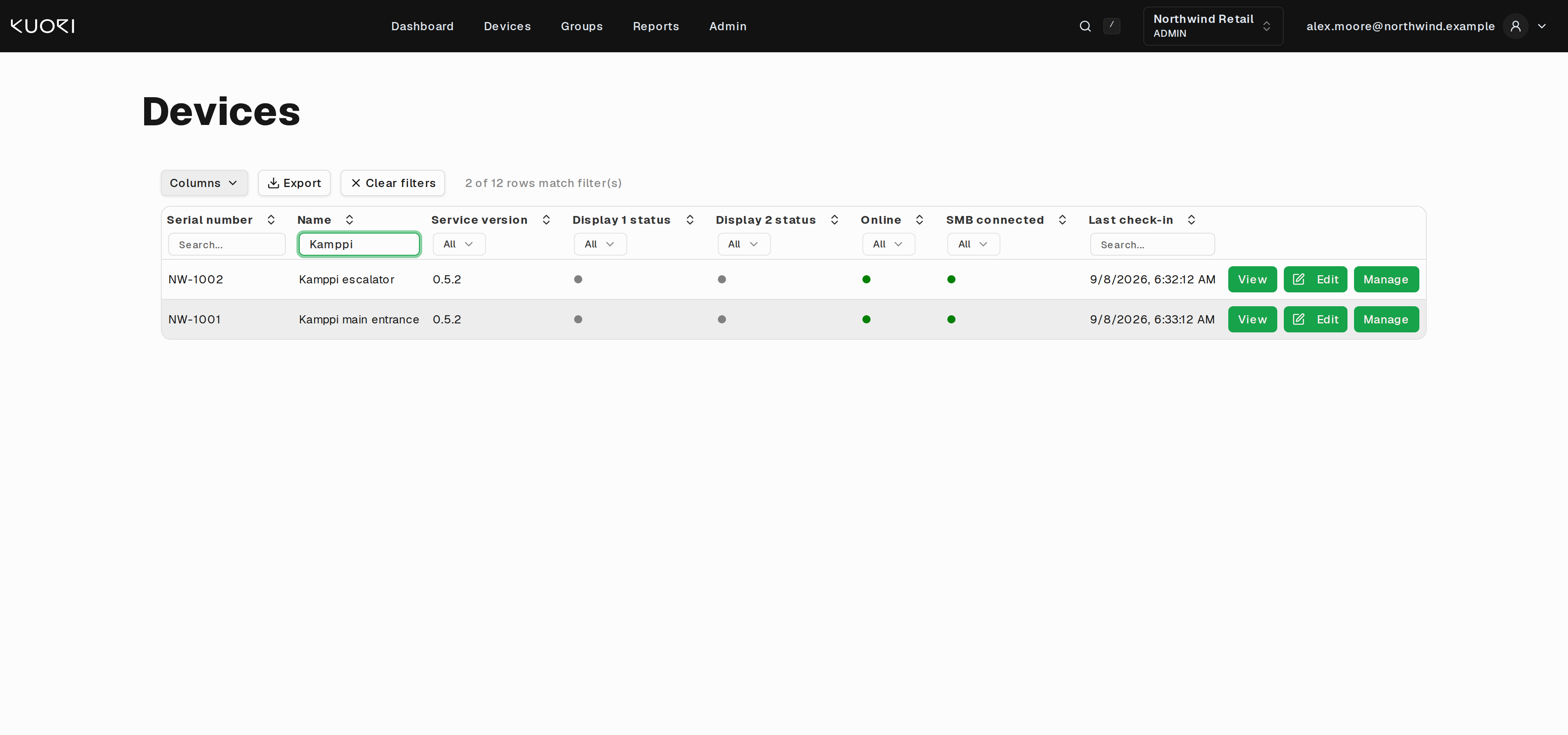Screen dimensions: 1568x735
Task: Manage the Kamppi escalator device
Action: coord(1386,279)
